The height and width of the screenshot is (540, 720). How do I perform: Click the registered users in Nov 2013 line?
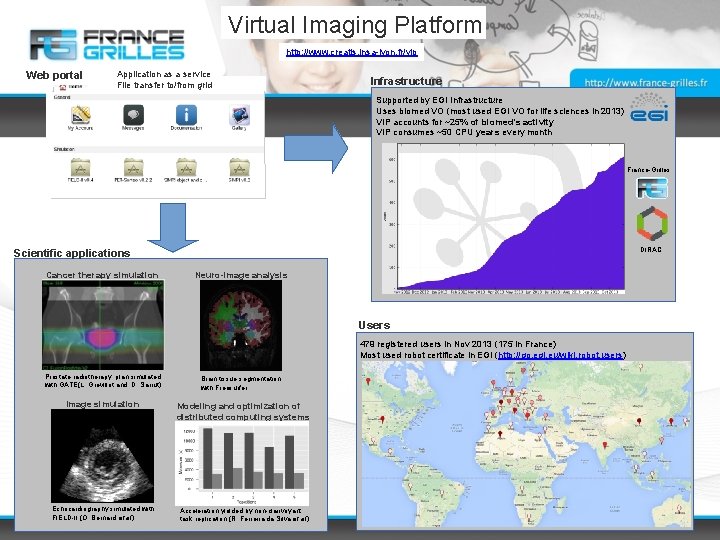click(x=458, y=344)
